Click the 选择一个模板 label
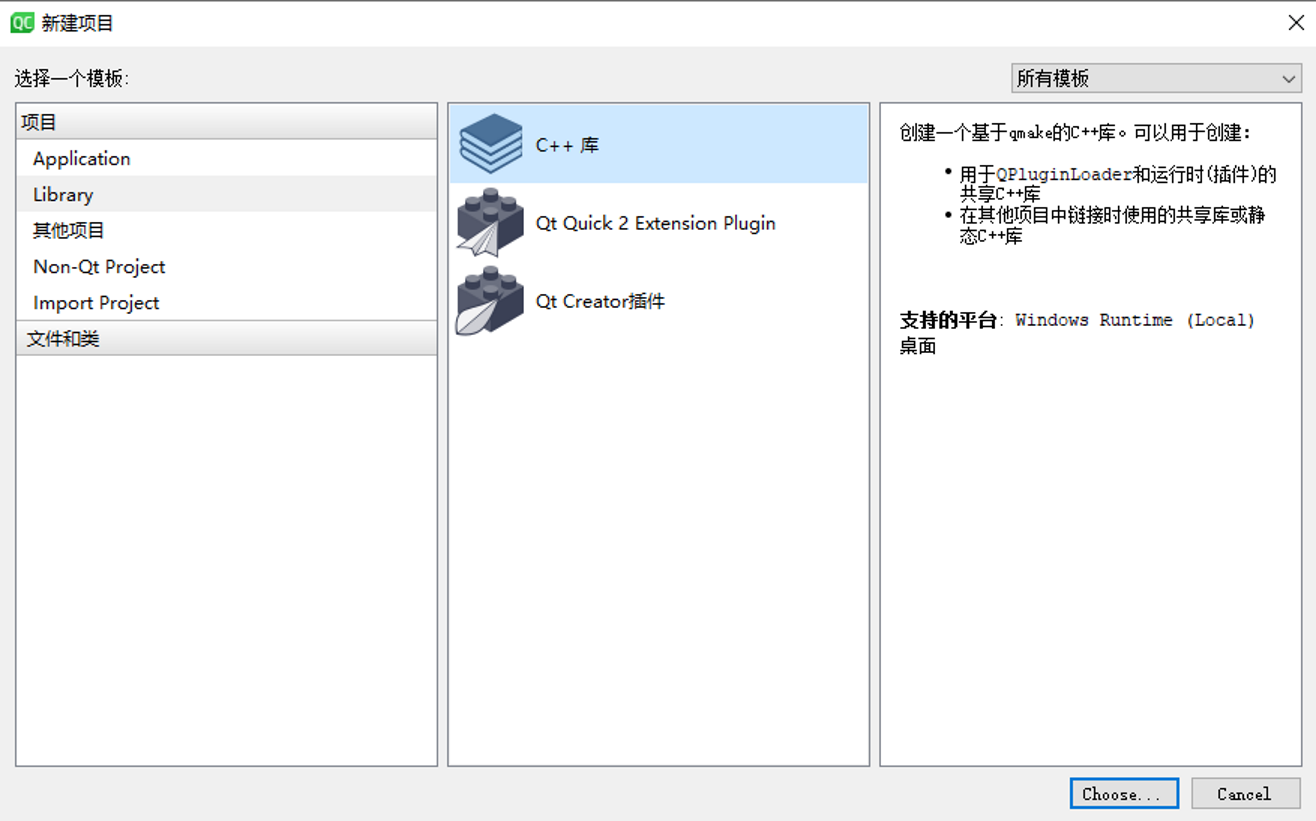The image size is (1316, 821). click(x=72, y=78)
